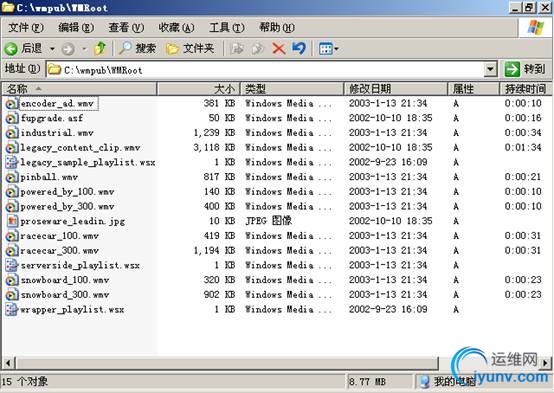554x393 pixels.
Task: Select the snowboard_300.wmv file icon
Action: (x=11, y=295)
